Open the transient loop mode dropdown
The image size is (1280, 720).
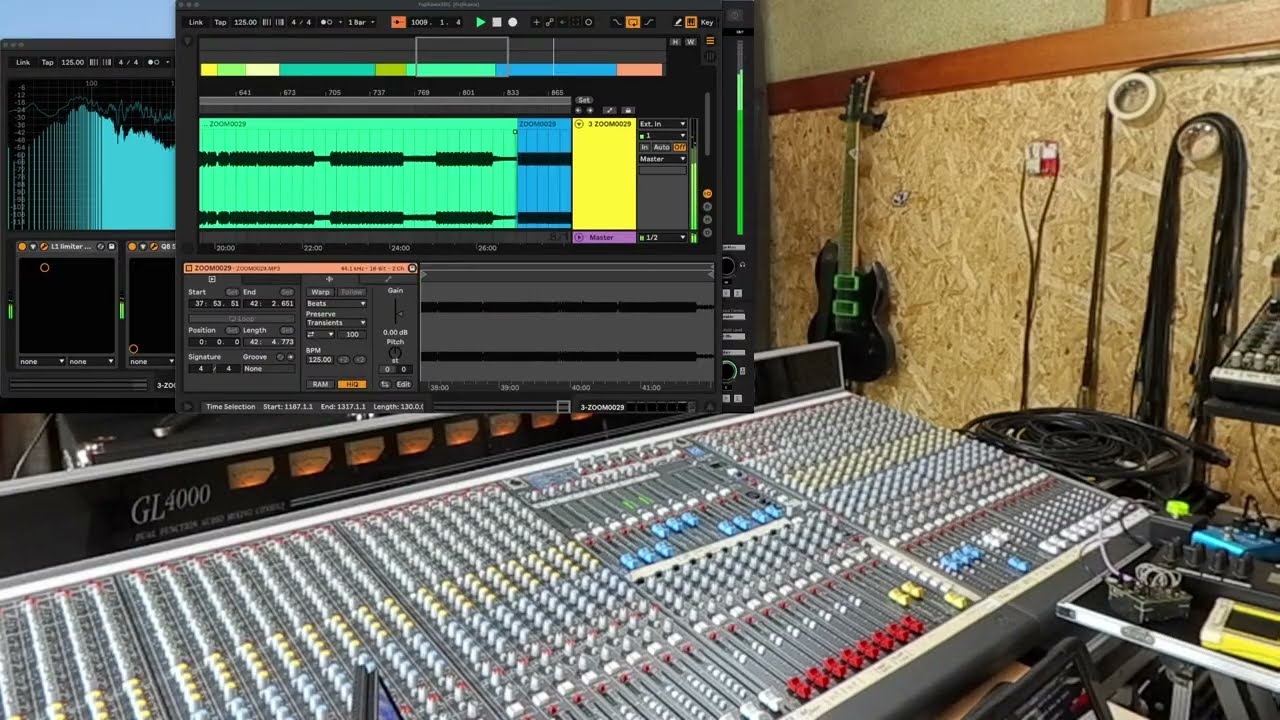(x=320, y=334)
